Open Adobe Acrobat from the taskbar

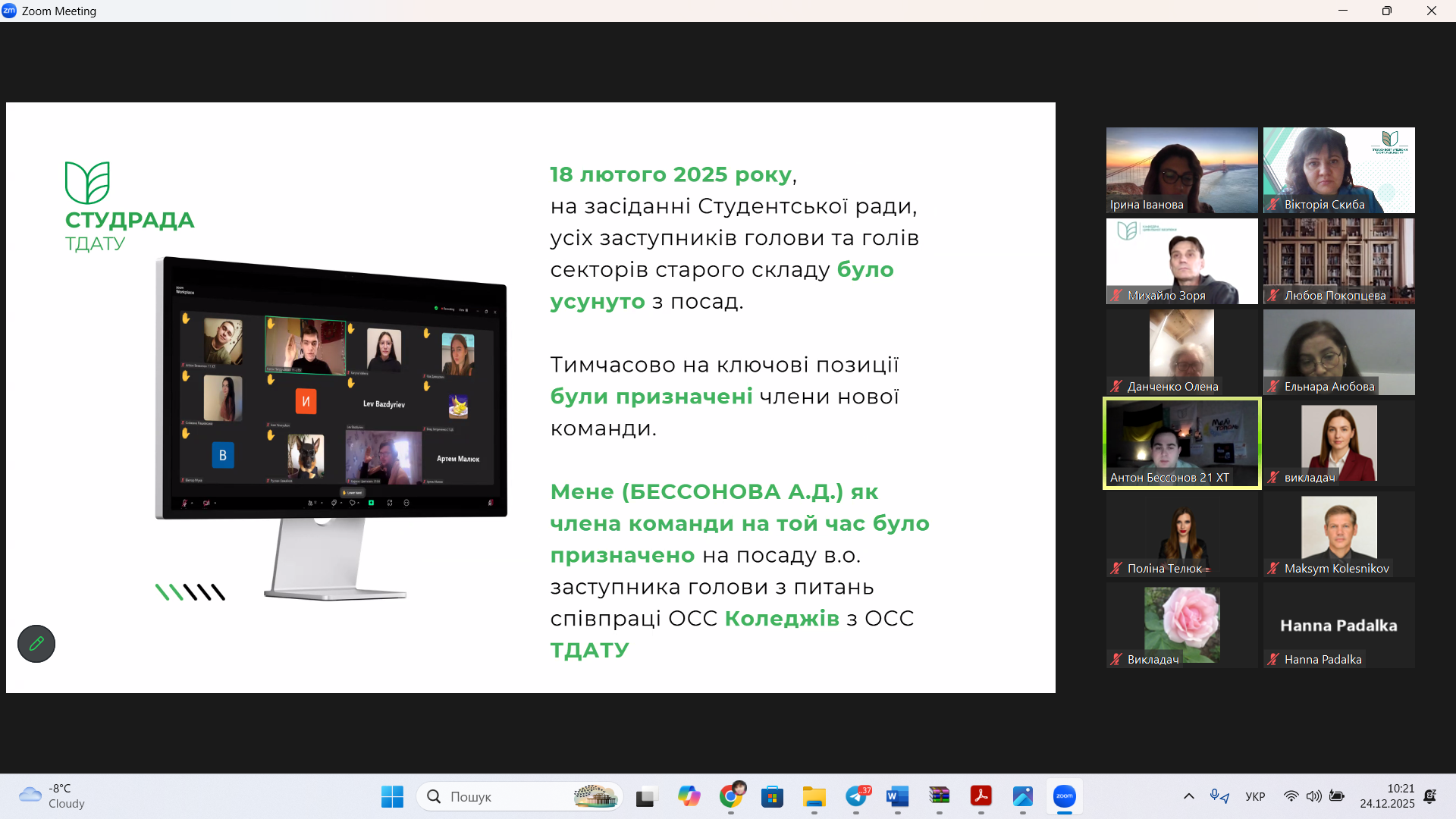[981, 796]
